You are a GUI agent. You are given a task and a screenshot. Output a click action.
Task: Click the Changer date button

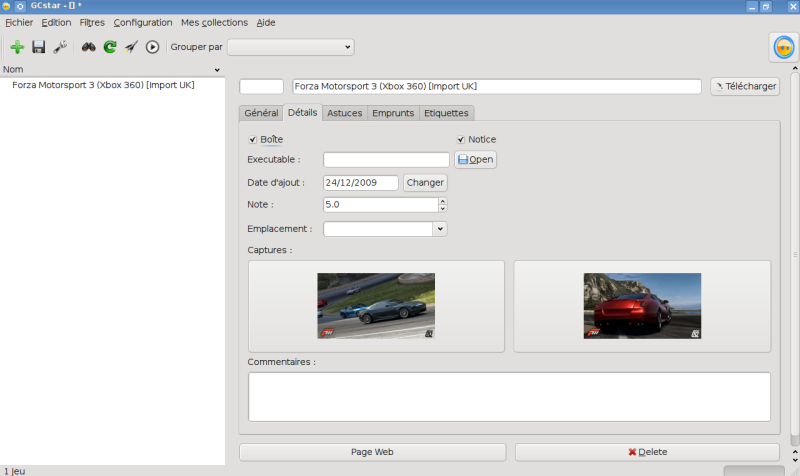point(425,183)
